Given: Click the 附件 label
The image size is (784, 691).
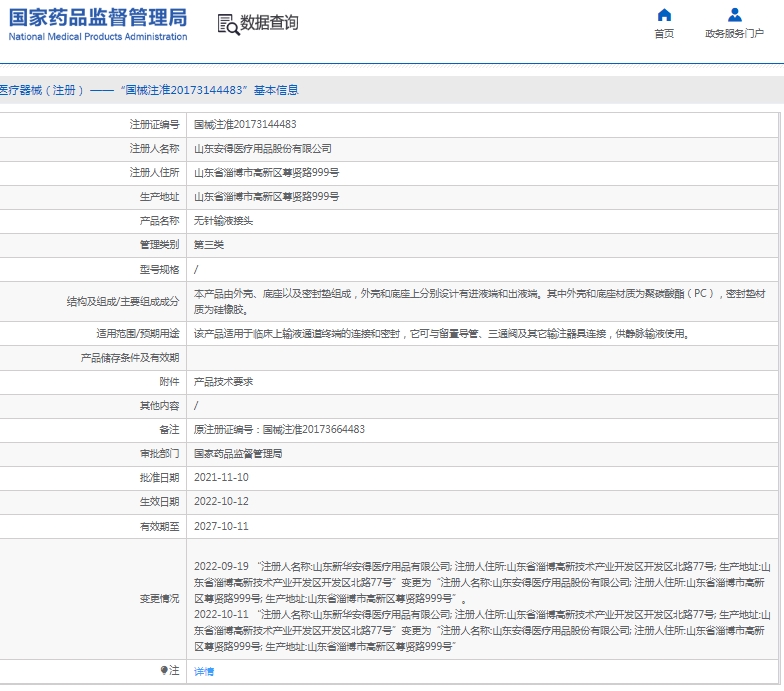Looking at the screenshot, I should [170, 382].
